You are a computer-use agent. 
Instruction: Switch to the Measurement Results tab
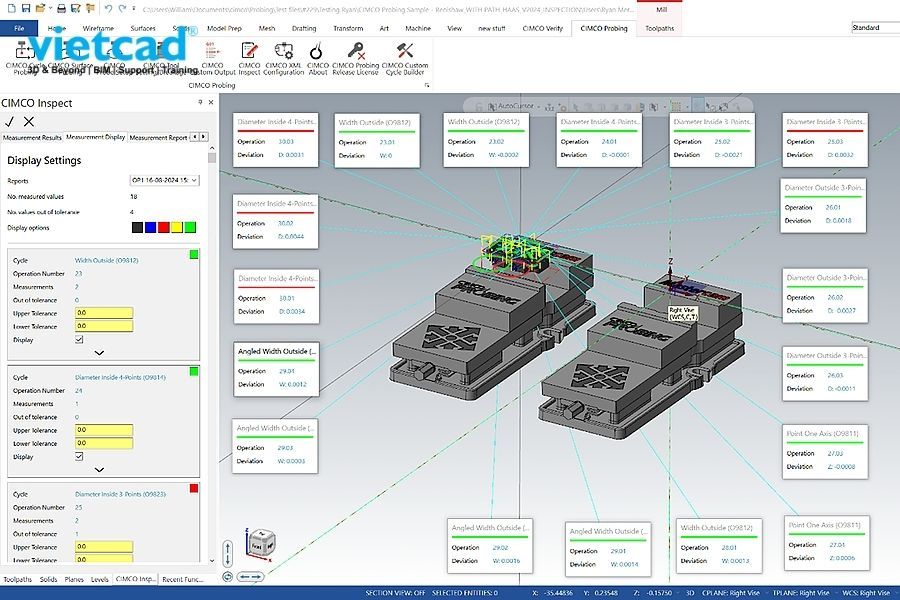[32, 138]
